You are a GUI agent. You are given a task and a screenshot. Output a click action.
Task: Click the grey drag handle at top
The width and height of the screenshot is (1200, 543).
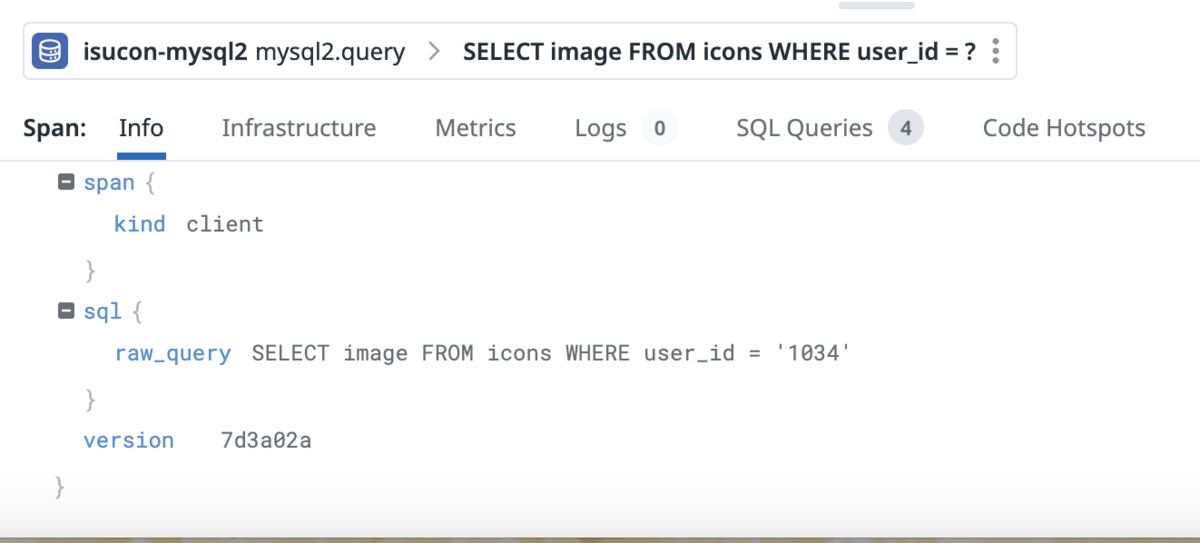click(x=876, y=5)
